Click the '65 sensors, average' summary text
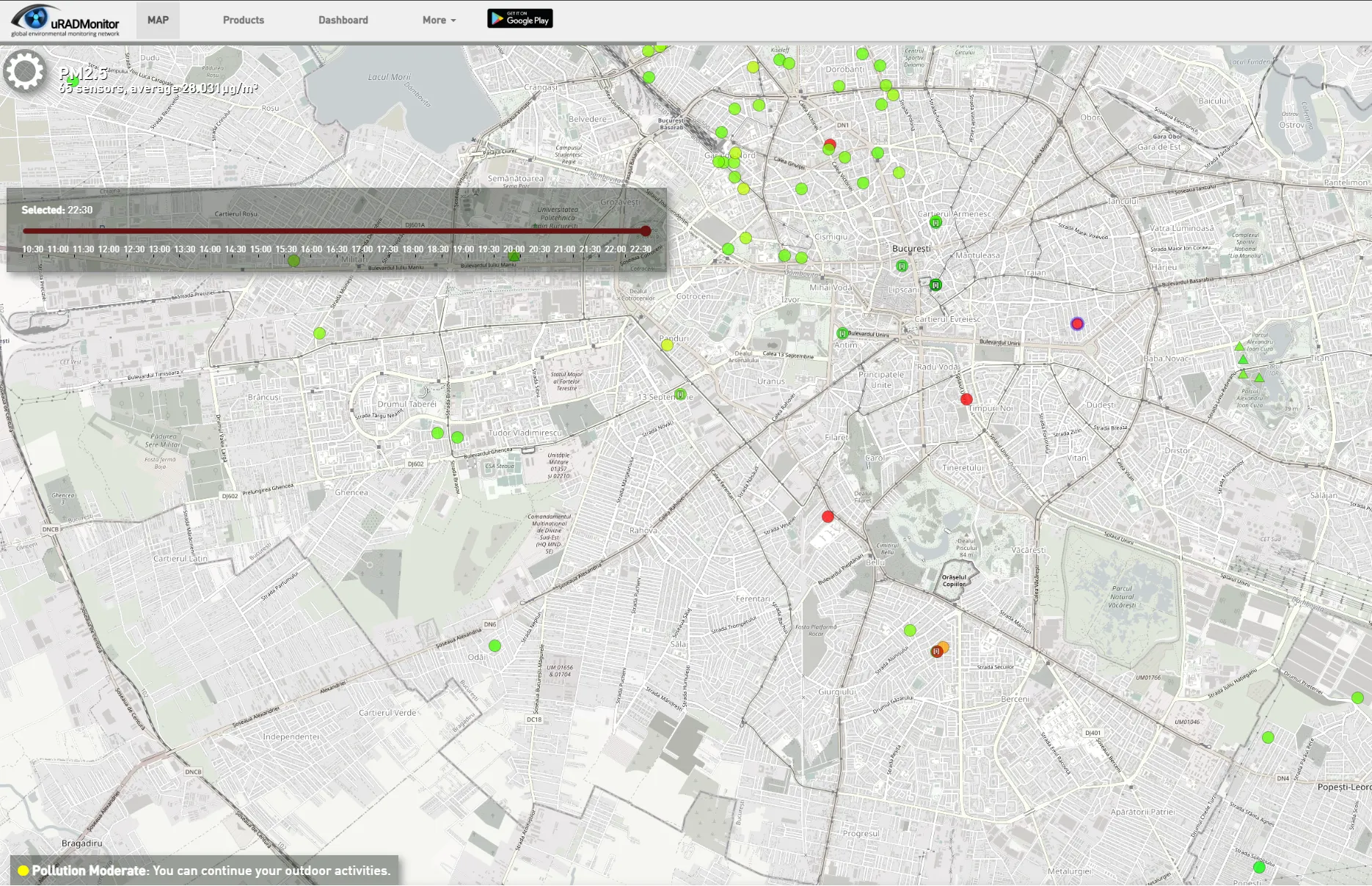1372x886 pixels. [x=158, y=89]
